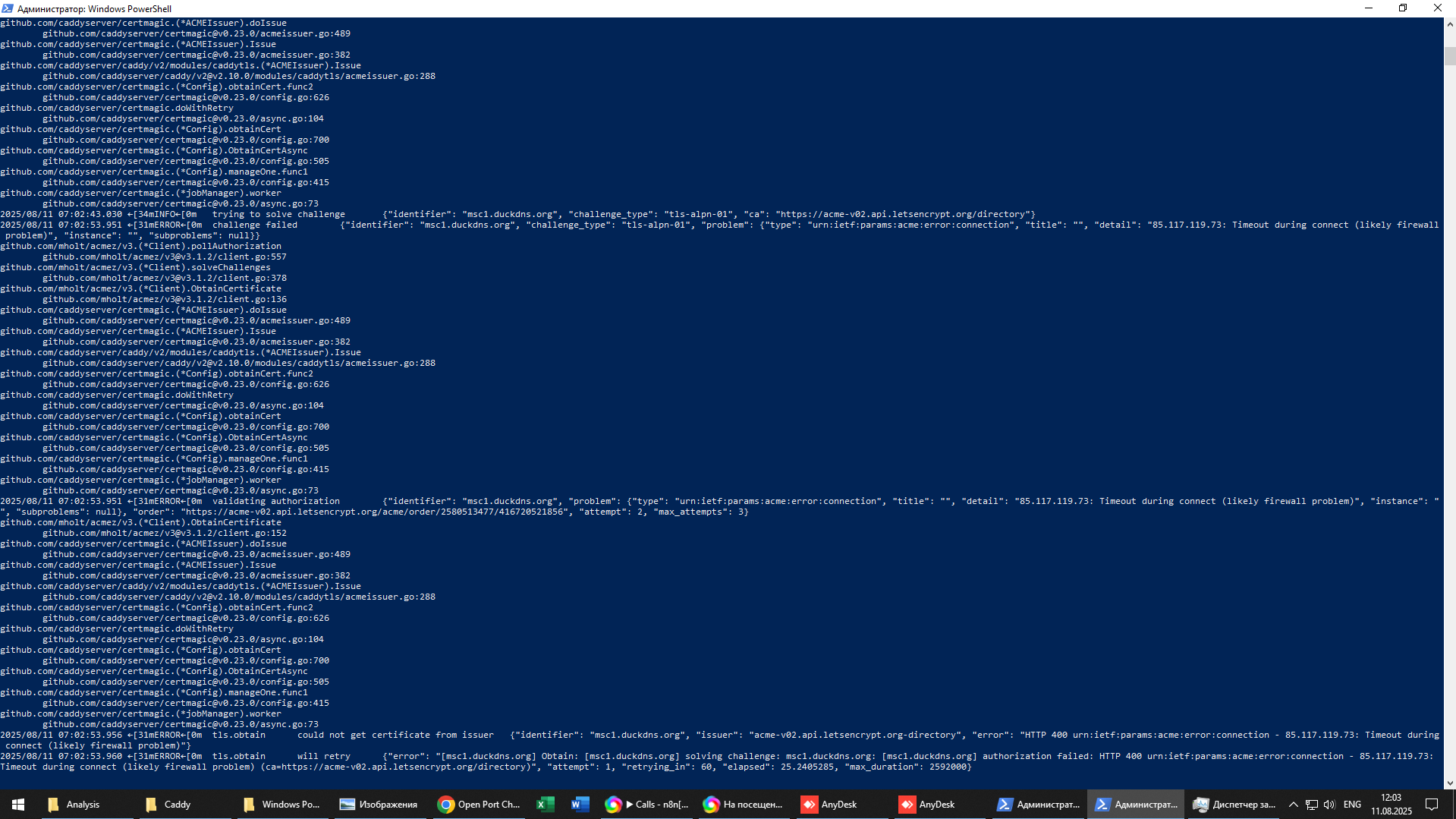This screenshot has width=1456, height=819.
Task: Switch to the Windows PowerShell folder window
Action: (x=281, y=805)
